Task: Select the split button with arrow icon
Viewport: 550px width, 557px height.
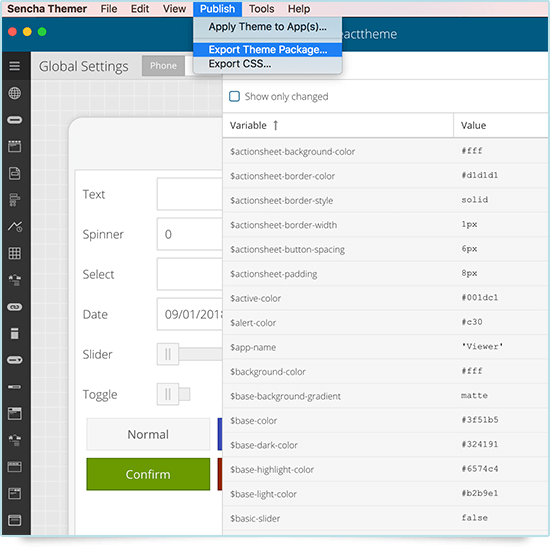Action: point(15,360)
